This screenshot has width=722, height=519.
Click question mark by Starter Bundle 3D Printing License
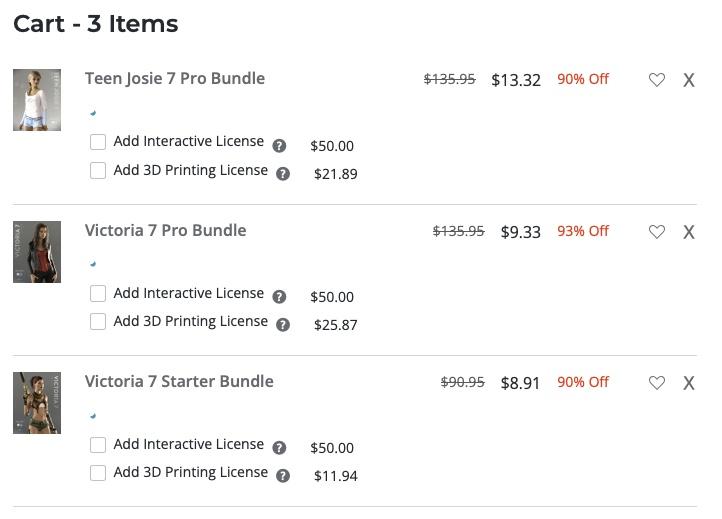[283, 476]
